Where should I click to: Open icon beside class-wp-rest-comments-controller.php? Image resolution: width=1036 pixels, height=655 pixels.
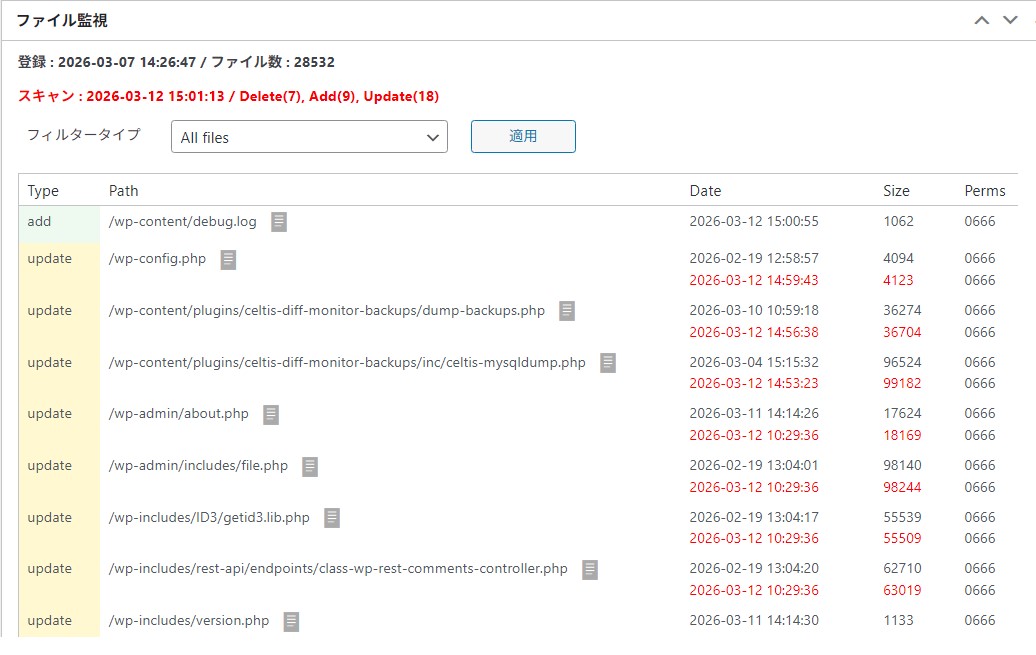(590, 569)
